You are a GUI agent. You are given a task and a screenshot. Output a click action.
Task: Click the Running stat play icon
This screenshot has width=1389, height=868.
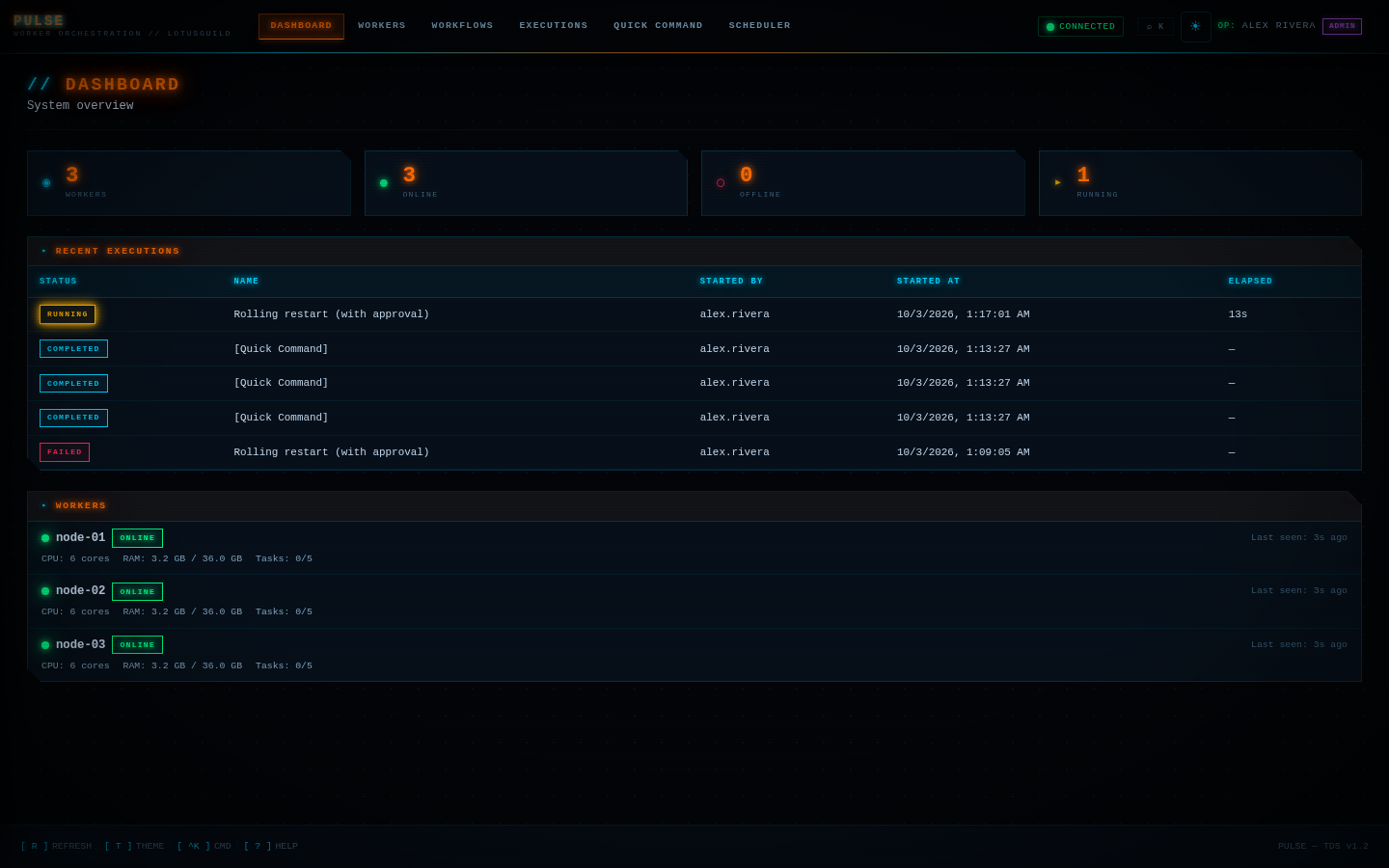point(1058,182)
